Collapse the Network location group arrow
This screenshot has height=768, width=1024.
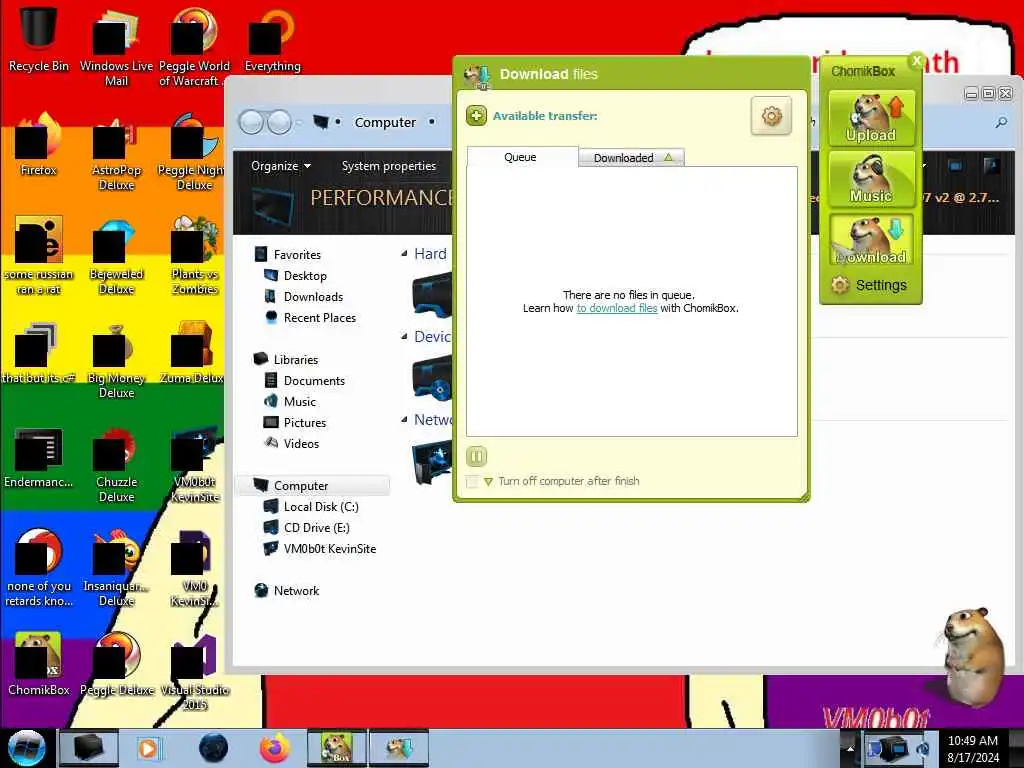pyautogui.click(x=404, y=419)
